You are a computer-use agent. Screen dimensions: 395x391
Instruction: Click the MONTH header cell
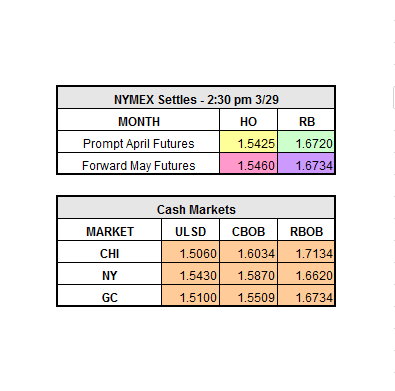tap(139, 121)
